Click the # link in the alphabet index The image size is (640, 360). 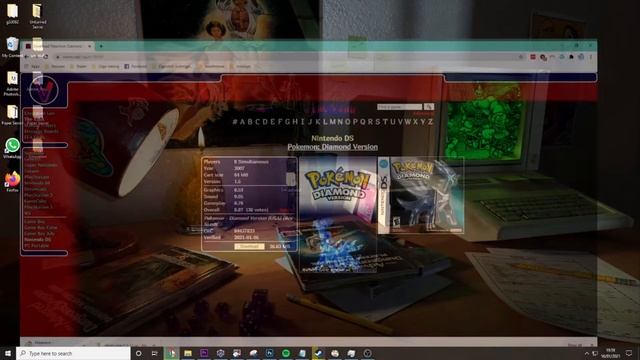[x=235, y=122]
